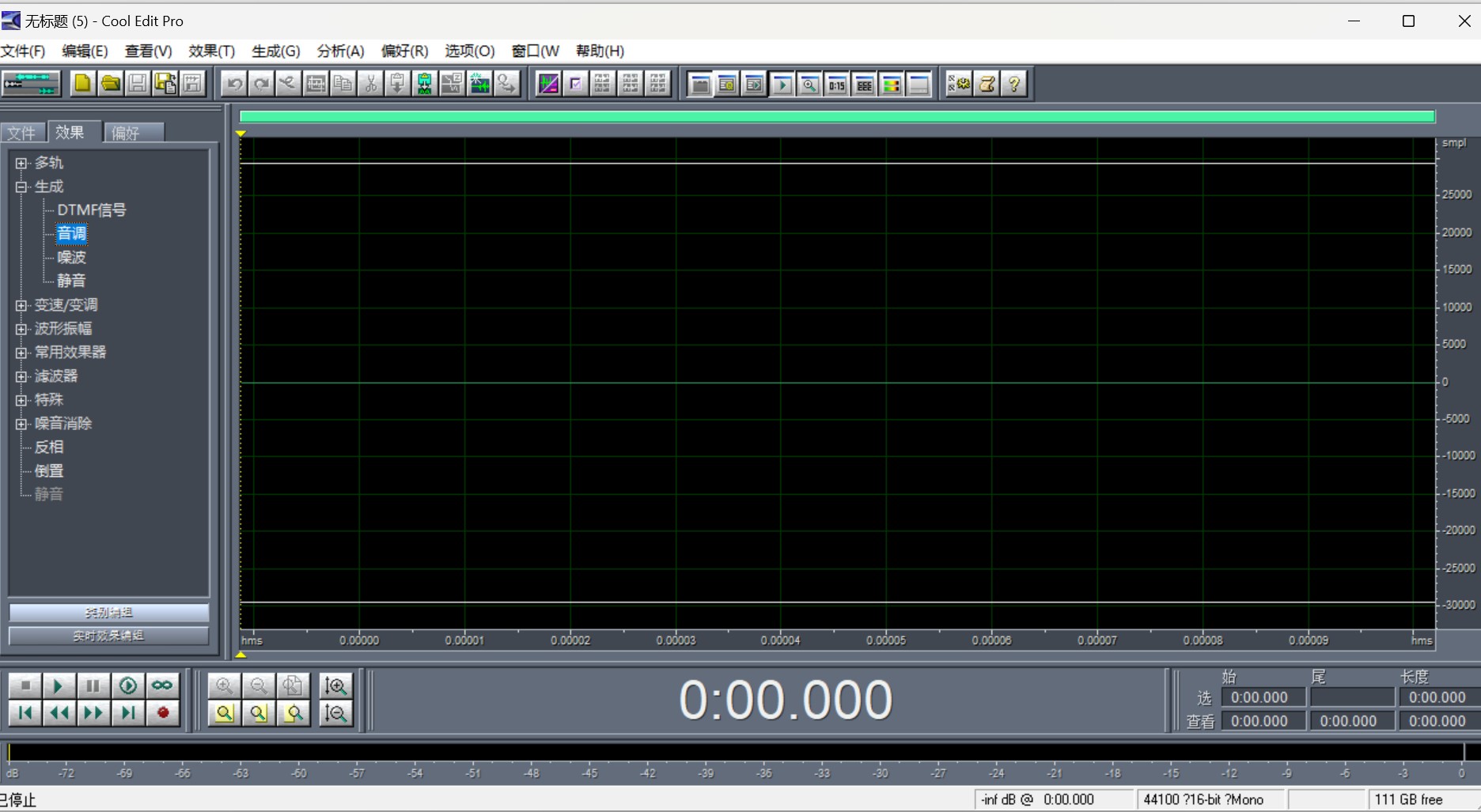Screen dimensions: 1481x812
Task: Click the red Record button
Action: (163, 712)
